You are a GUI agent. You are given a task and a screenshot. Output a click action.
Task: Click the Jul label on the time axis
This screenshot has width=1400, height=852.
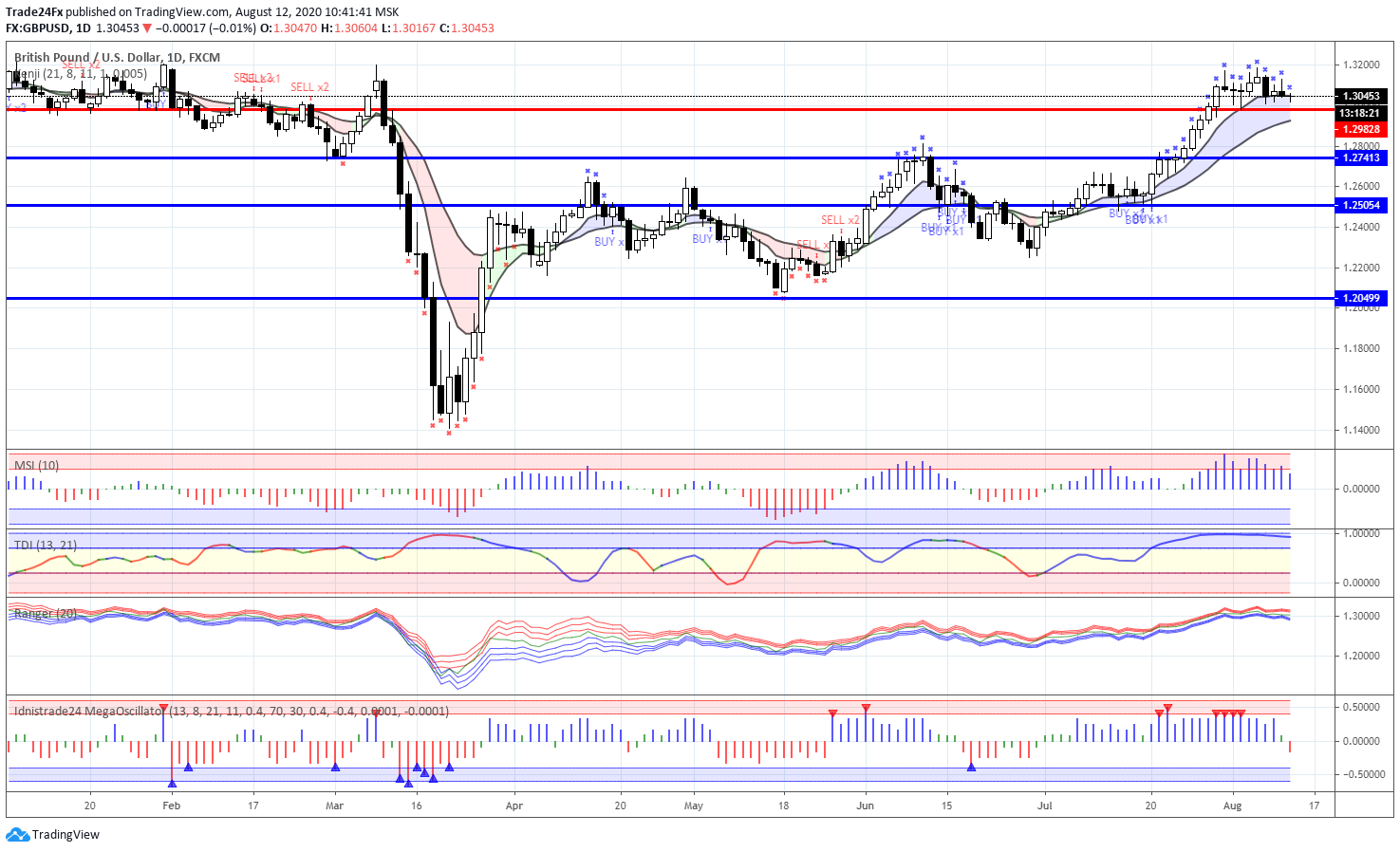pos(1044,806)
